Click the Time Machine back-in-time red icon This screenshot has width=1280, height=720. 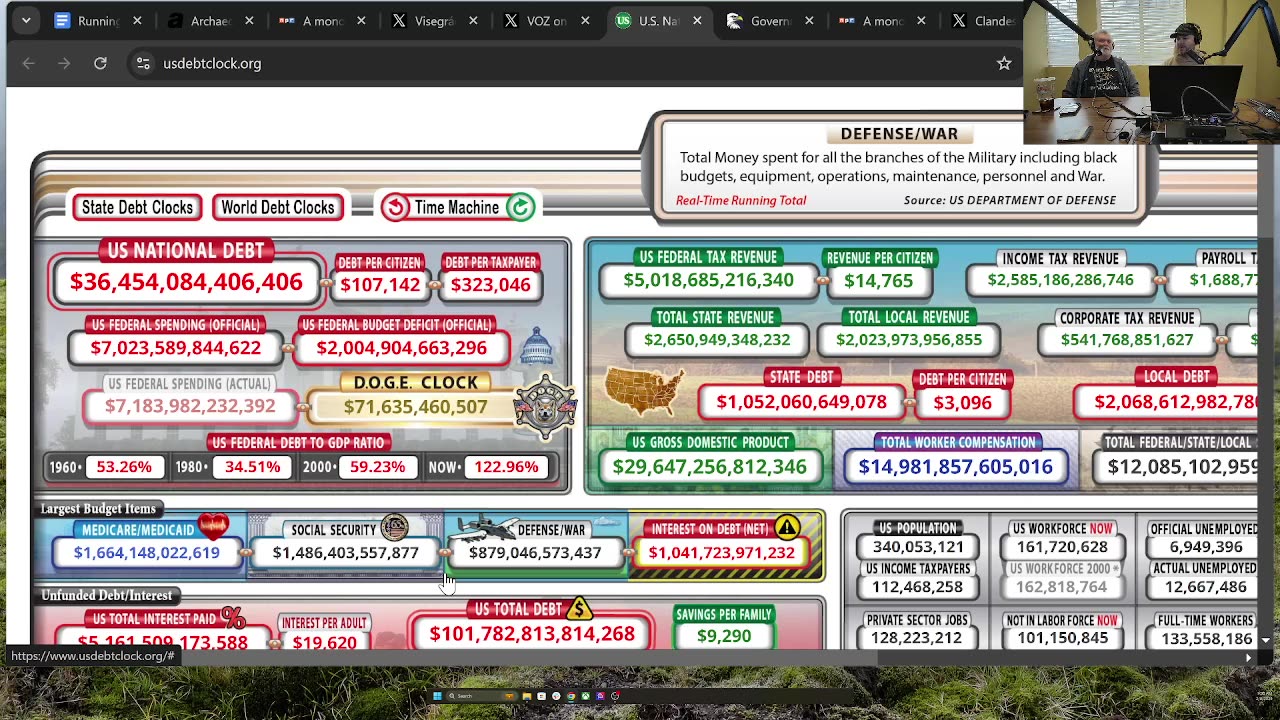point(395,207)
